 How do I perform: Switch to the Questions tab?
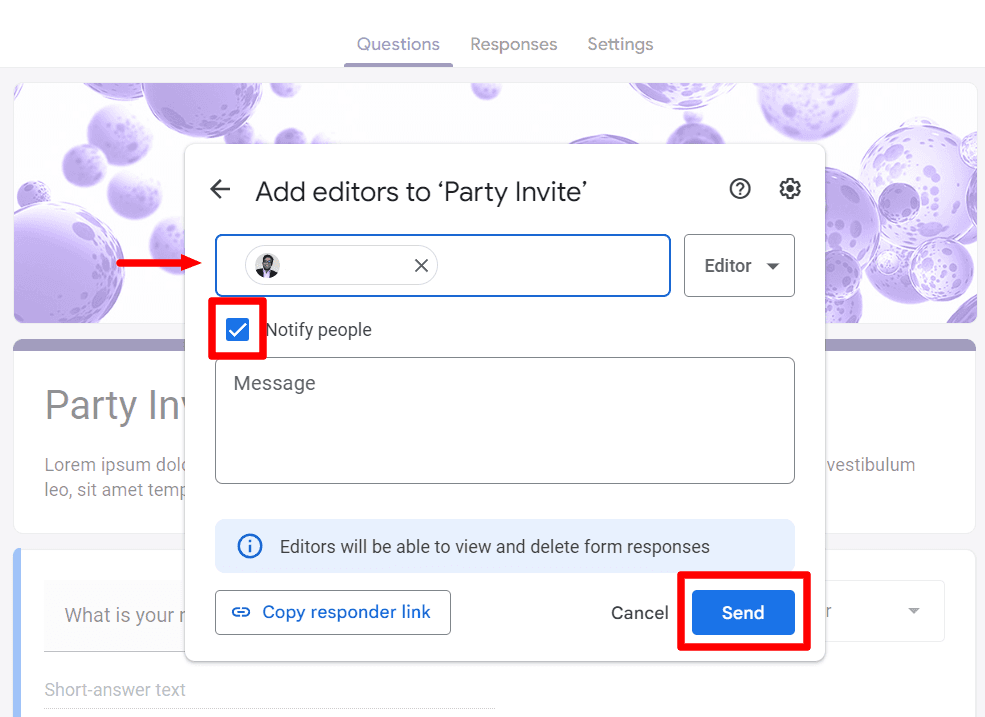(x=398, y=45)
